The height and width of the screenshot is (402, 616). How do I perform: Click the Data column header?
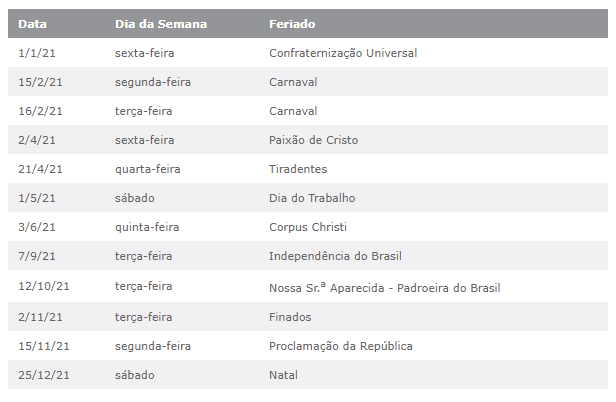pos(32,22)
